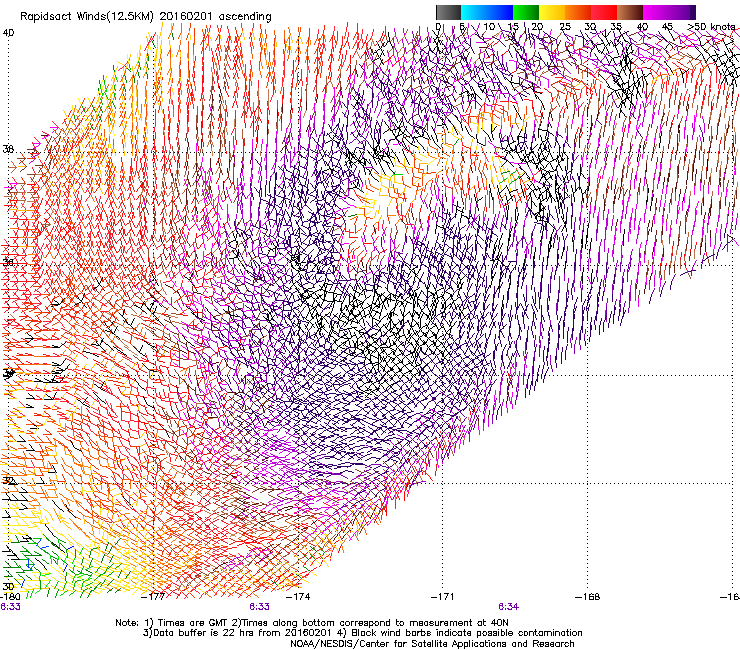This screenshot has width=740, height=650.
Task: Click the title 'Rapidsact Winds(12.5KM) 20160201 ascending'
Action: coord(146,17)
